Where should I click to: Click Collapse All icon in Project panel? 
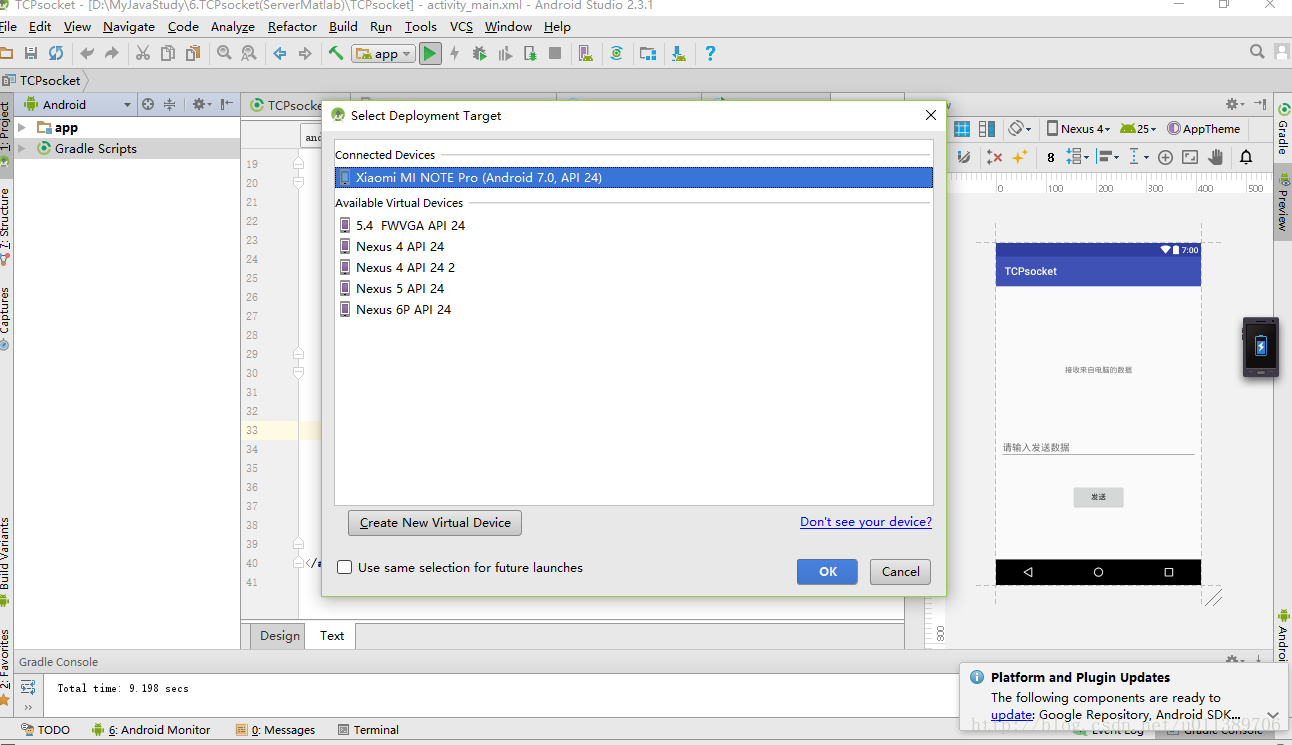tap(170, 104)
